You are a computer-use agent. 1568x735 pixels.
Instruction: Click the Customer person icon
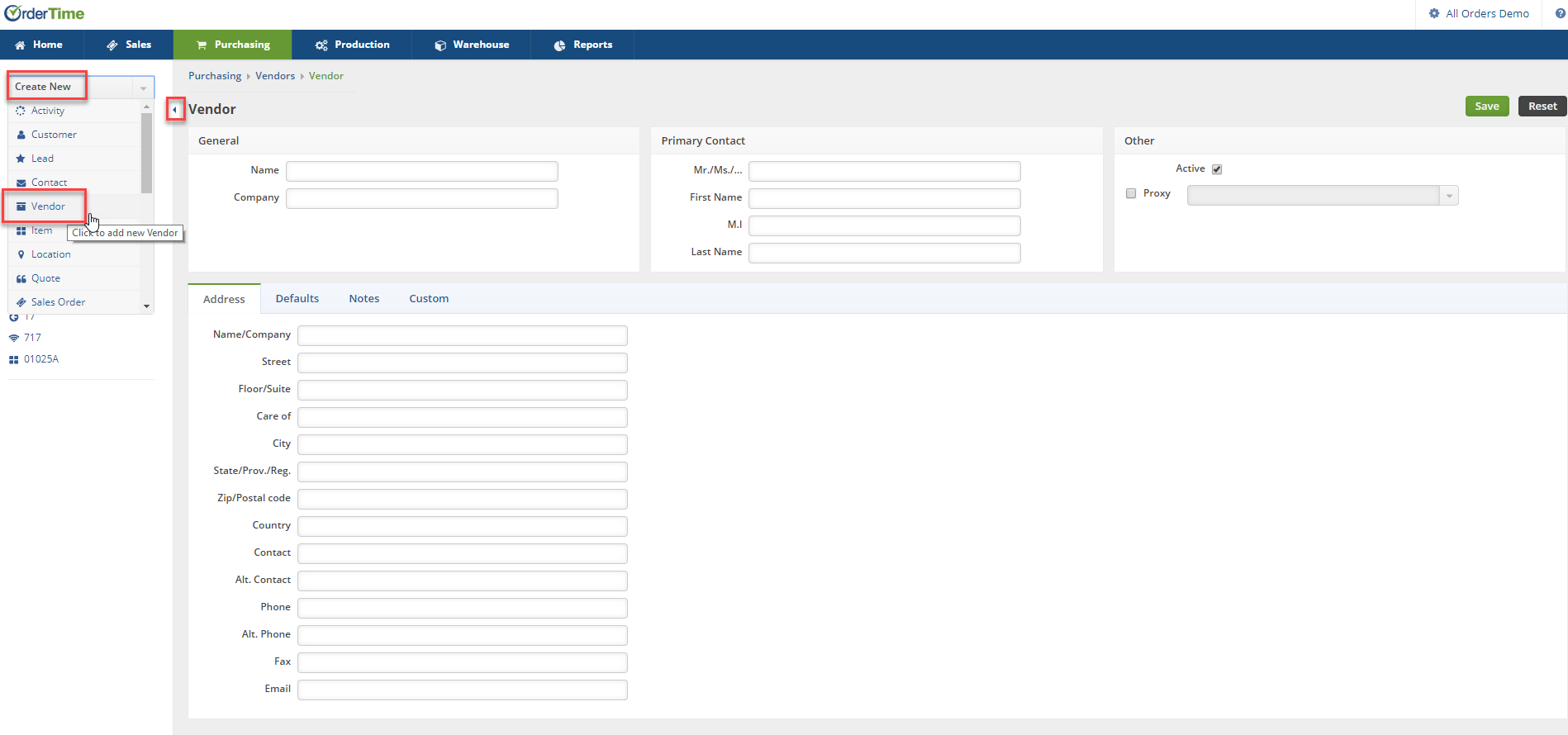[21, 135]
